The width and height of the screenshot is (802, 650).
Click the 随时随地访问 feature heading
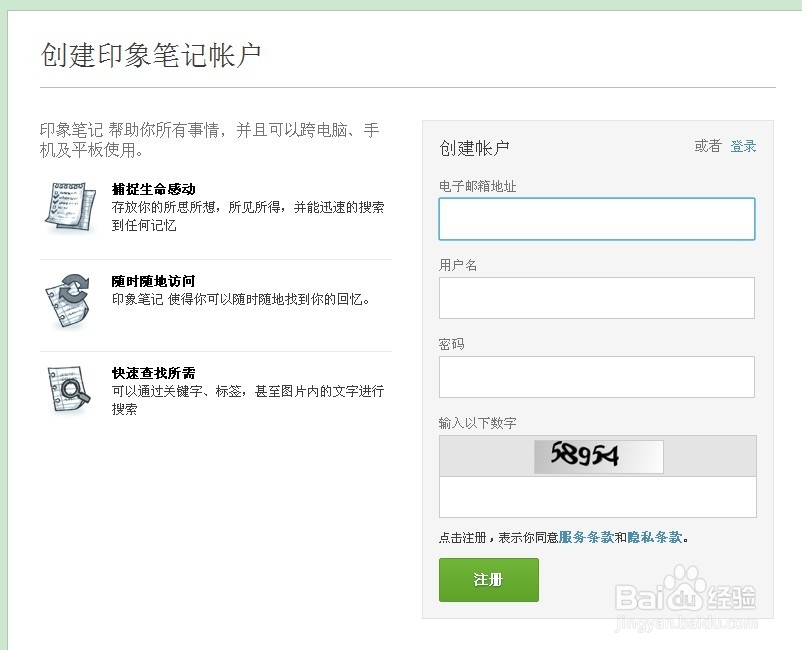pyautogui.click(x=153, y=281)
